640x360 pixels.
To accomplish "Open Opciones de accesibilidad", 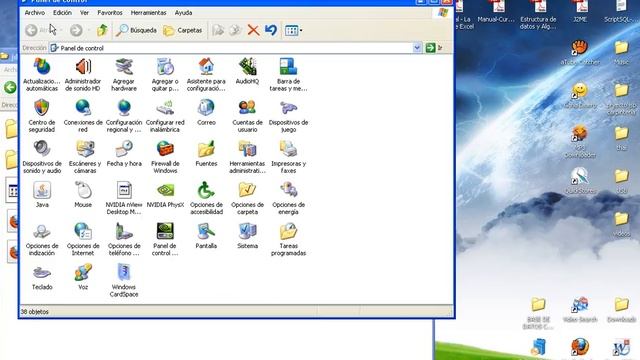I will coord(206,198).
